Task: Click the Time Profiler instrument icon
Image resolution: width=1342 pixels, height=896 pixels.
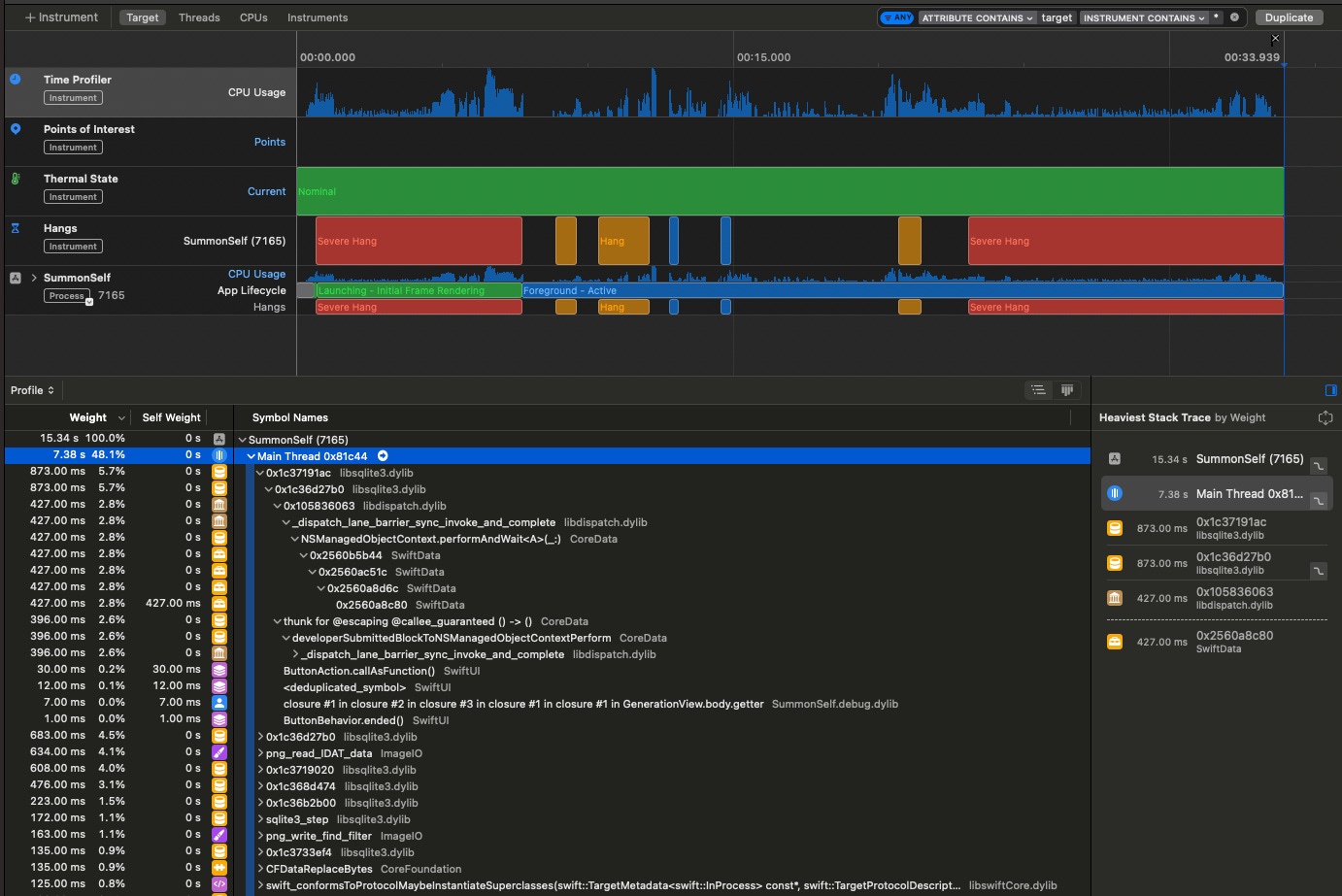Action: point(16,80)
